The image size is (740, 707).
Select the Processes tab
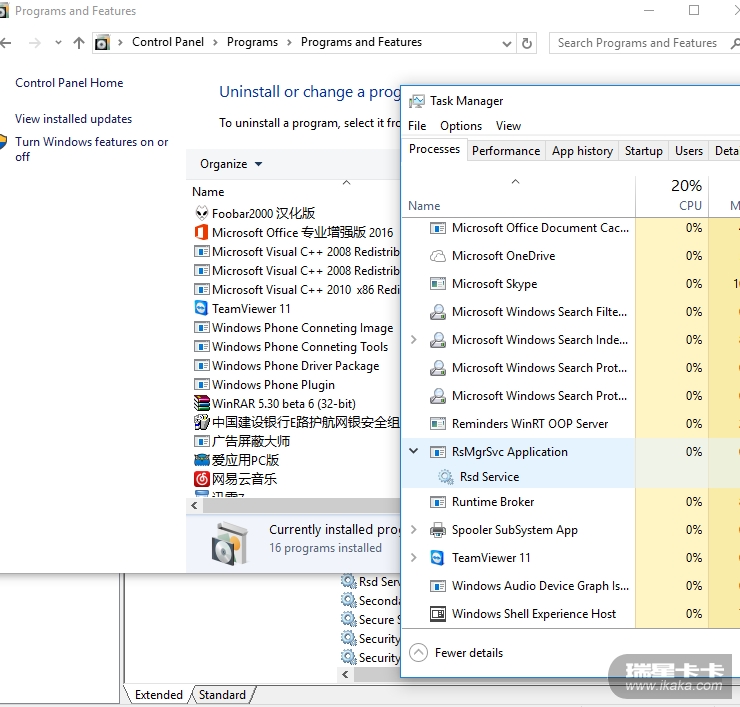434,149
